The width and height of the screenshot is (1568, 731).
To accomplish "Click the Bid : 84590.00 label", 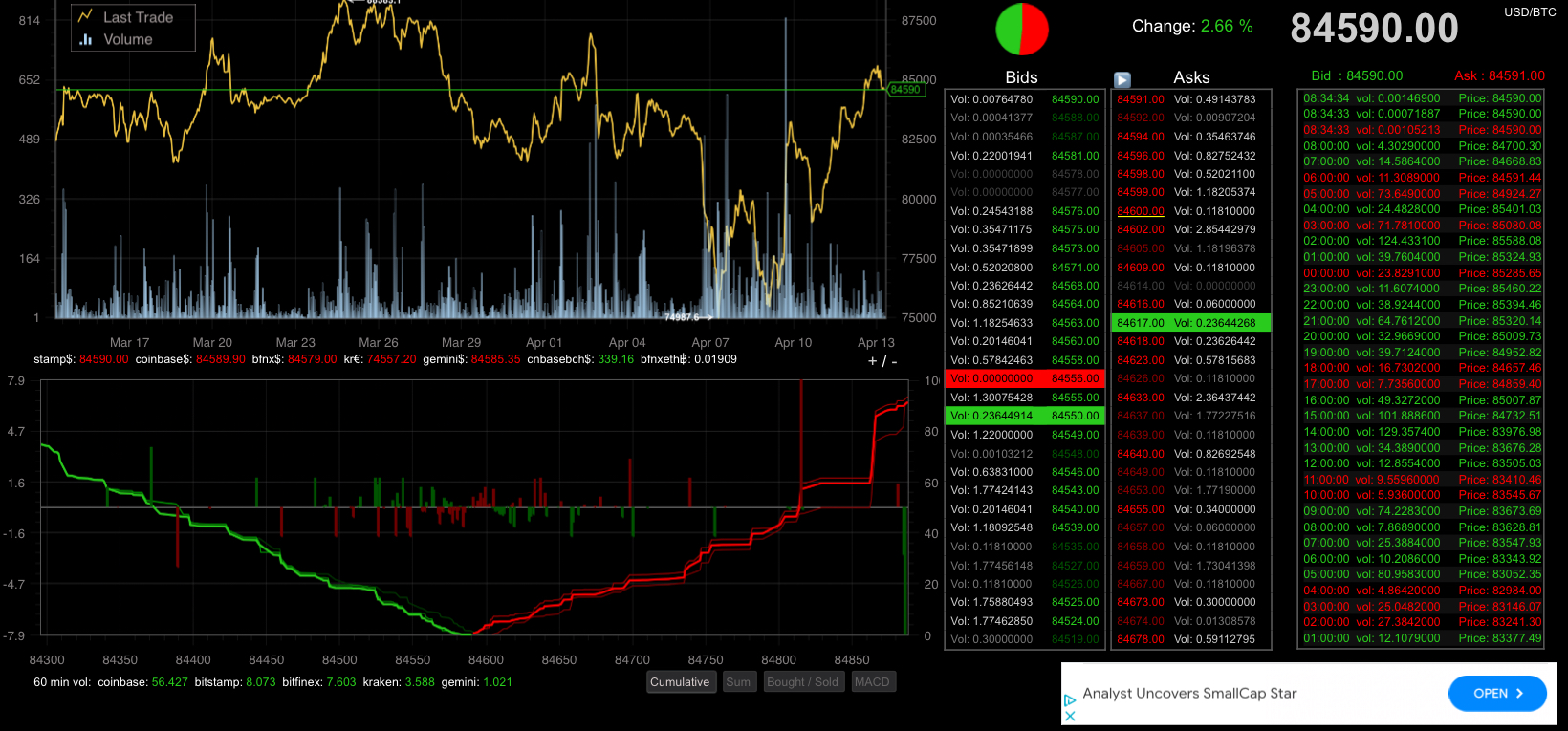I will [x=1357, y=75].
